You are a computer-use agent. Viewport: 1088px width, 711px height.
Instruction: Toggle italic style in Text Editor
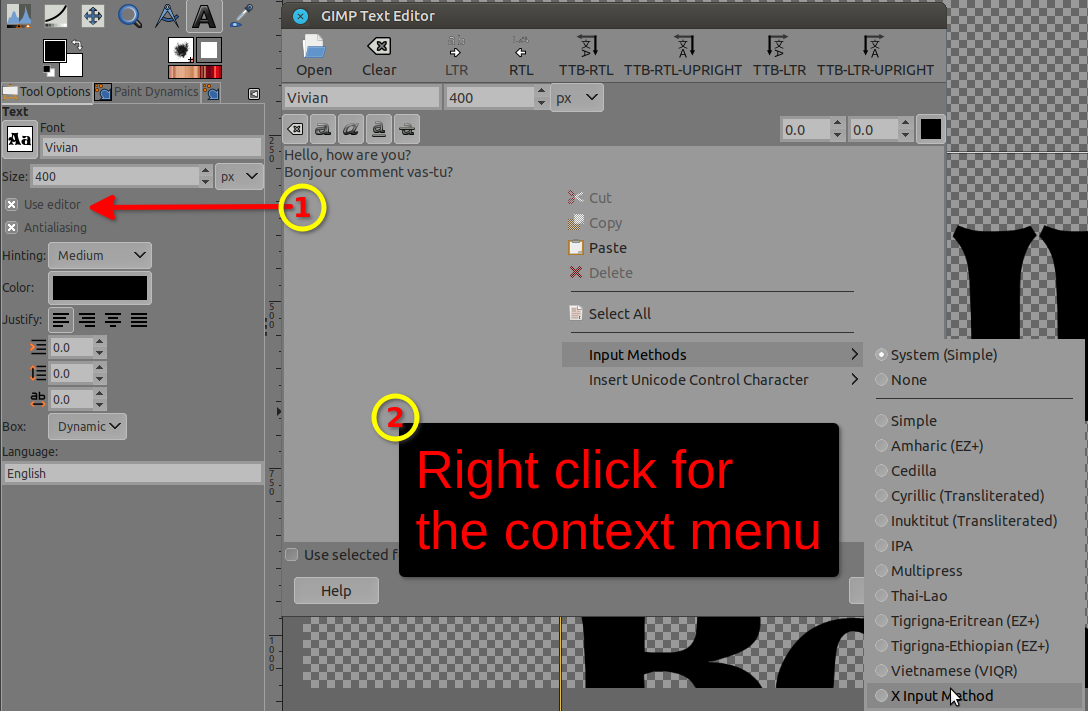tap(351, 129)
